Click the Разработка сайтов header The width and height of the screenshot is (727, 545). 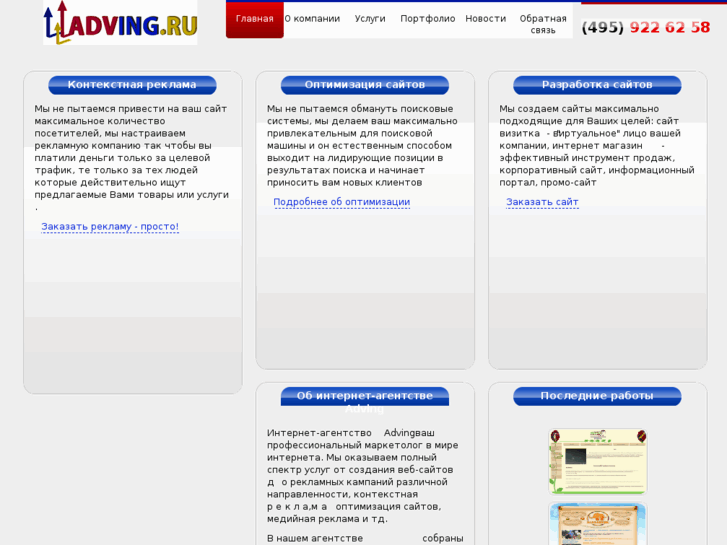pyautogui.click(x=597, y=85)
